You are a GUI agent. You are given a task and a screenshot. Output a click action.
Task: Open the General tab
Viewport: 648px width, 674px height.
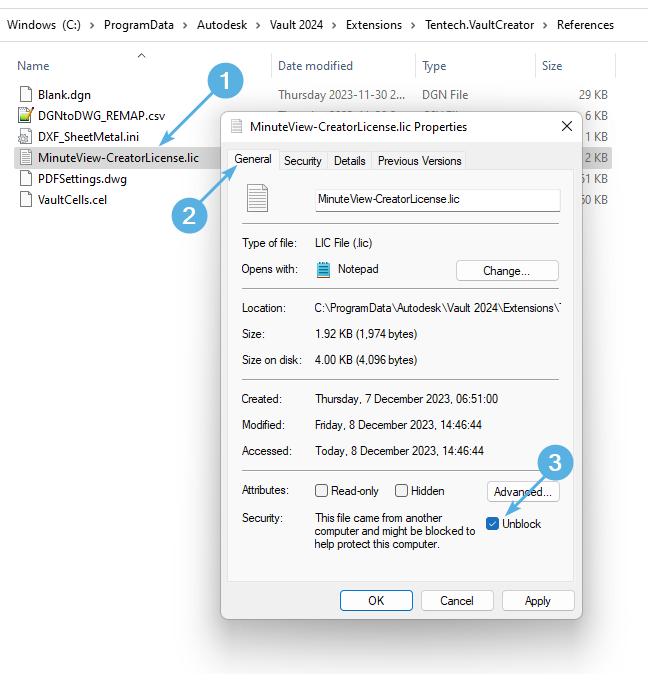253,159
